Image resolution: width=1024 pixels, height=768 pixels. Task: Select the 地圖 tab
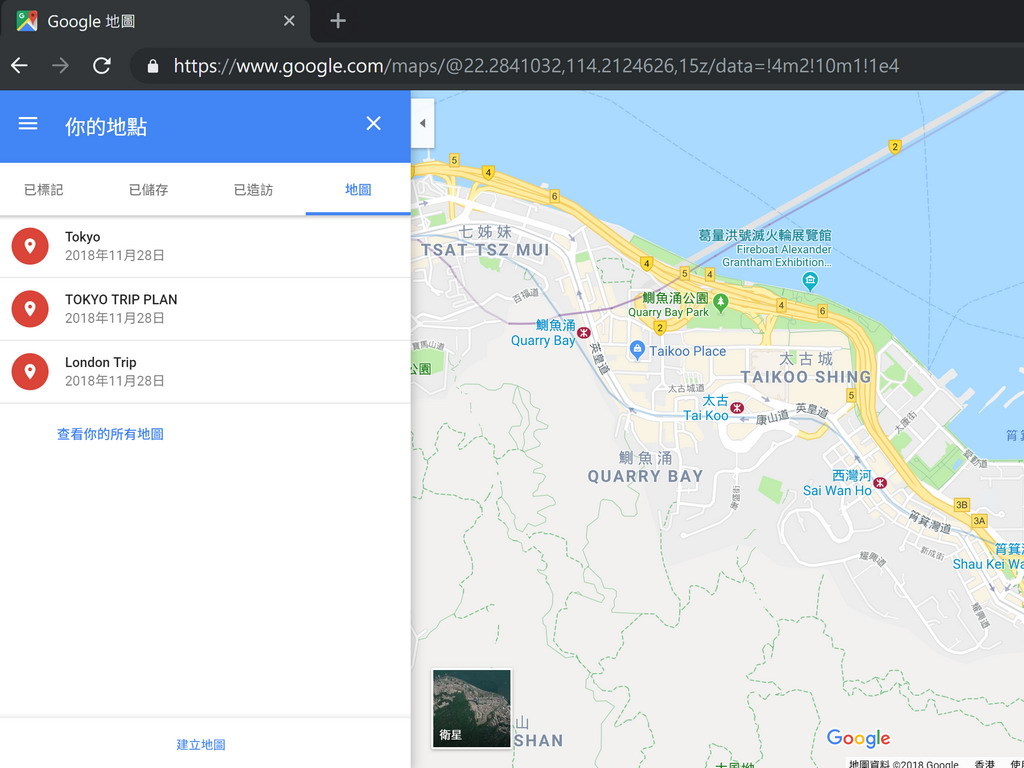click(x=357, y=189)
